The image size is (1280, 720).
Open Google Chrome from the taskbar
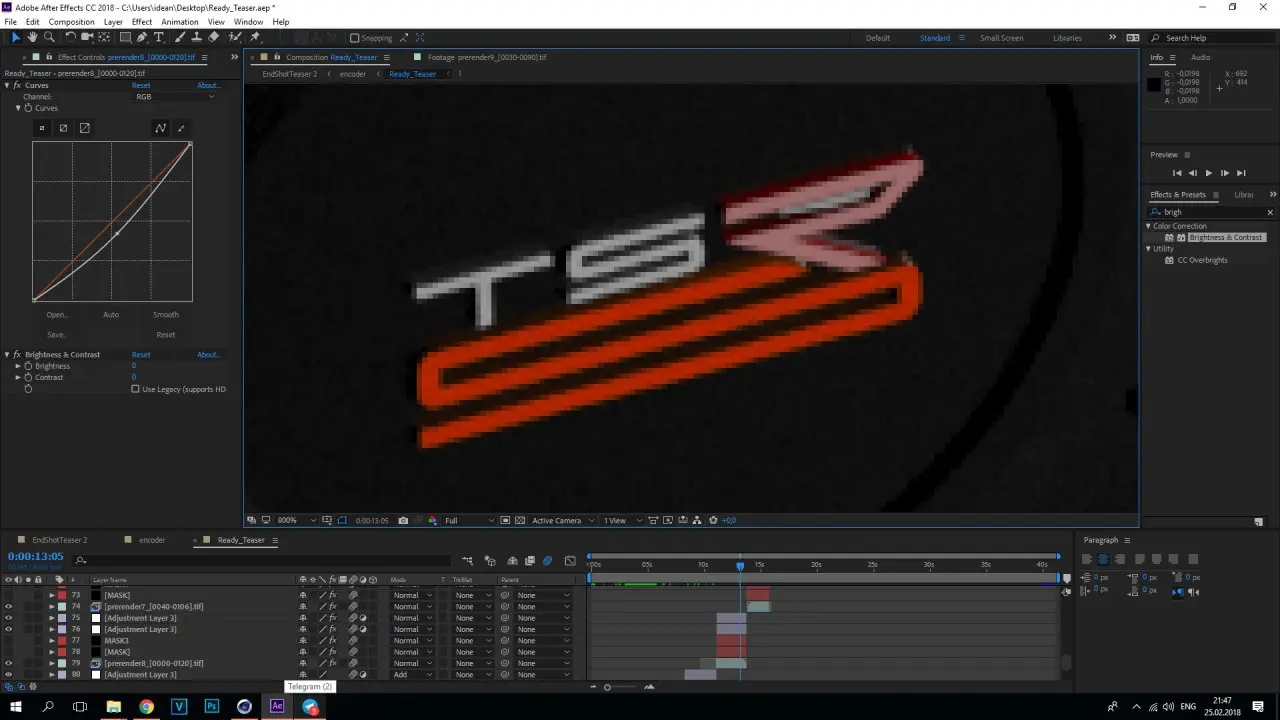pos(147,707)
